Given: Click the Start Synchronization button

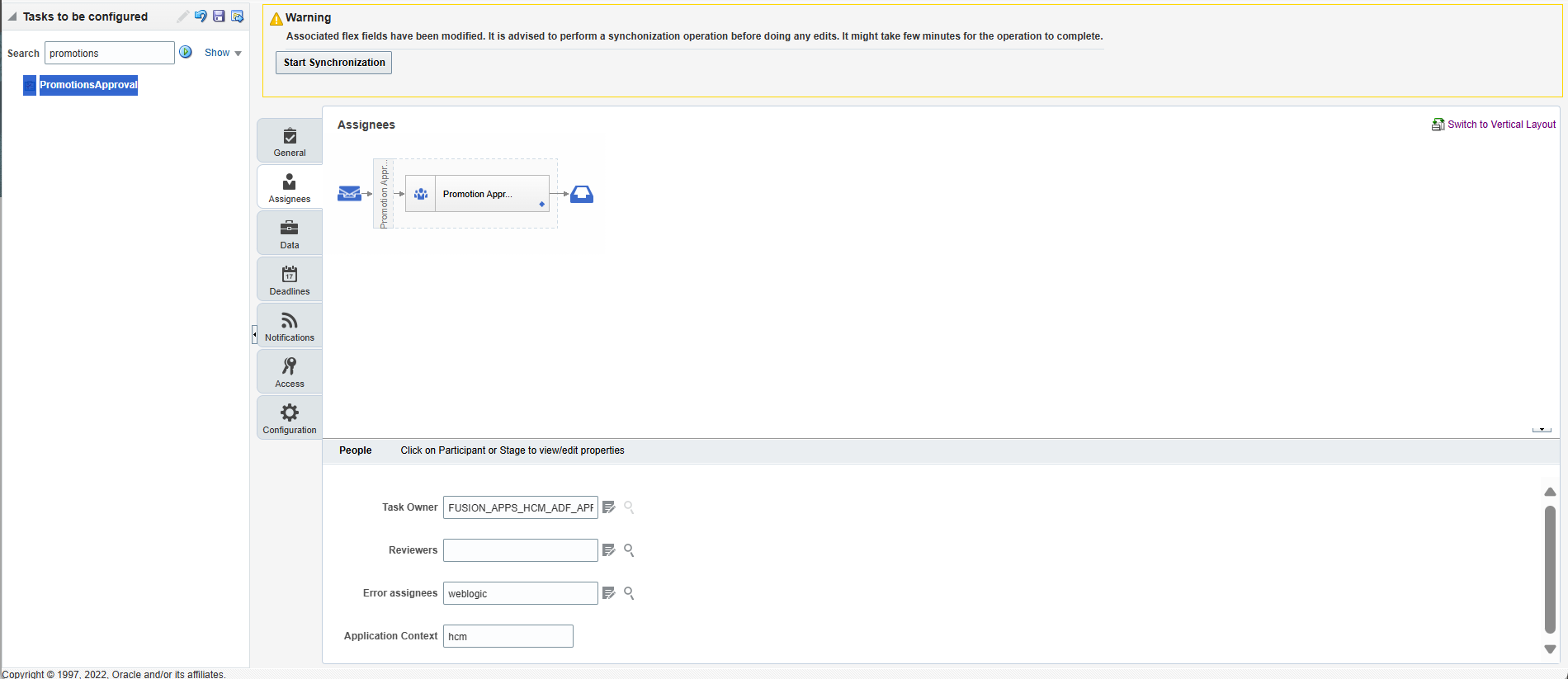Looking at the screenshot, I should [x=333, y=63].
